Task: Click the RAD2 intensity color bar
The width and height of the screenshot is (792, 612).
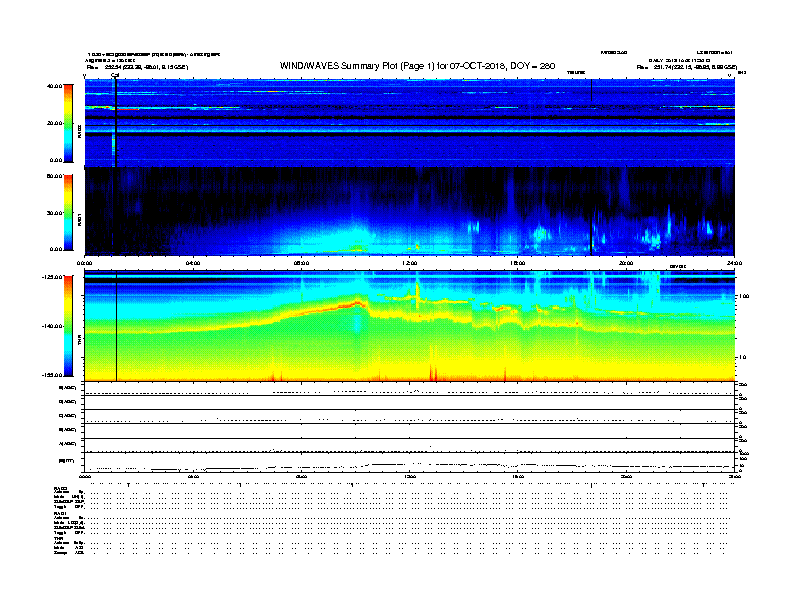Action: coord(68,123)
